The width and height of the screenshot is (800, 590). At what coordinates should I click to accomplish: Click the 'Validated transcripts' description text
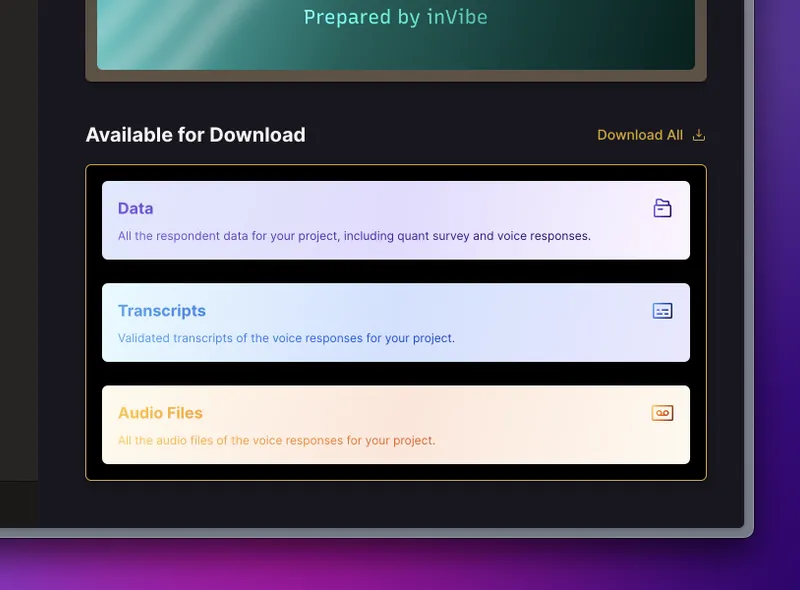pyautogui.click(x=286, y=338)
